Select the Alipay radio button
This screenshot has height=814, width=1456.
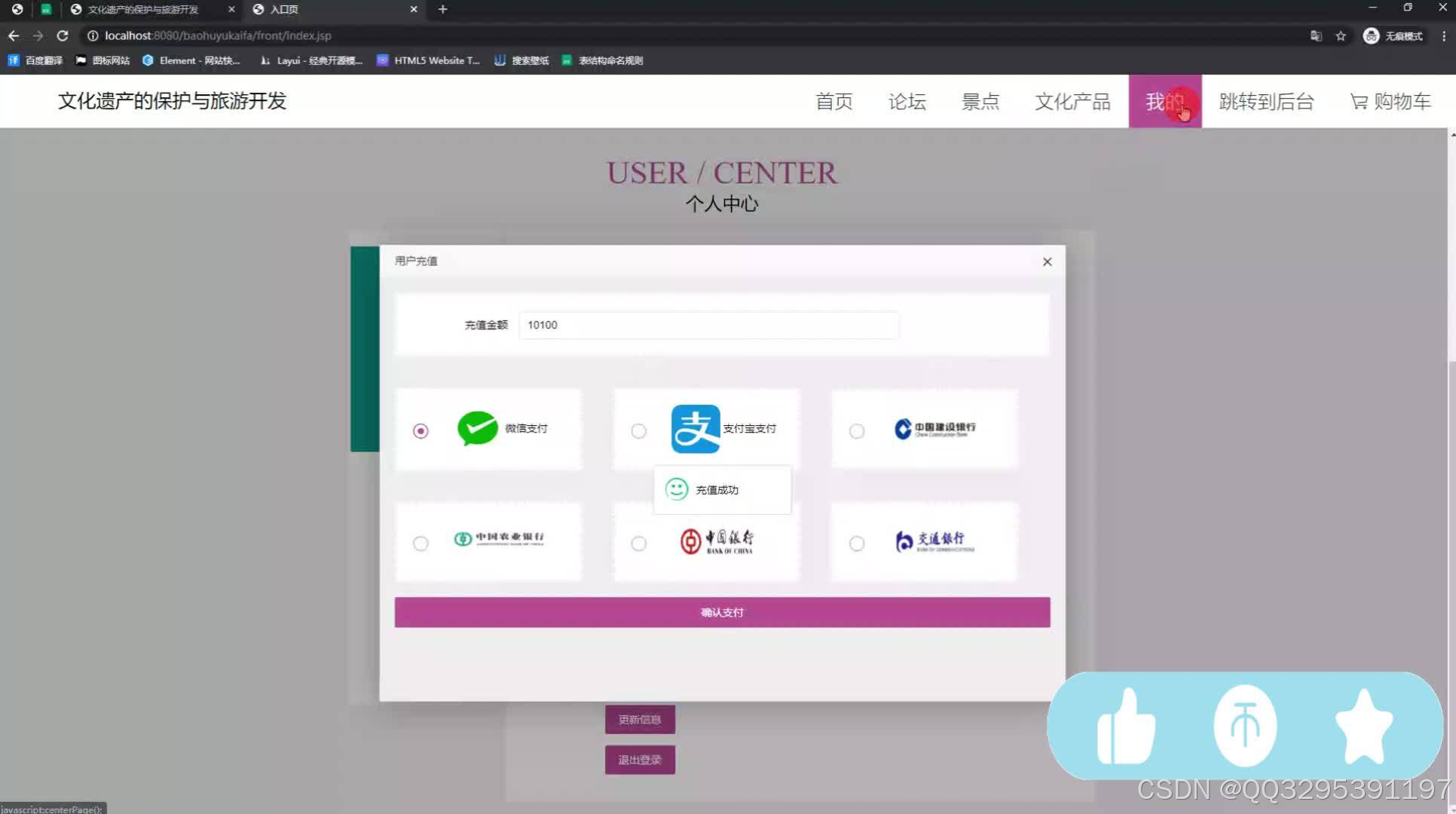(638, 430)
